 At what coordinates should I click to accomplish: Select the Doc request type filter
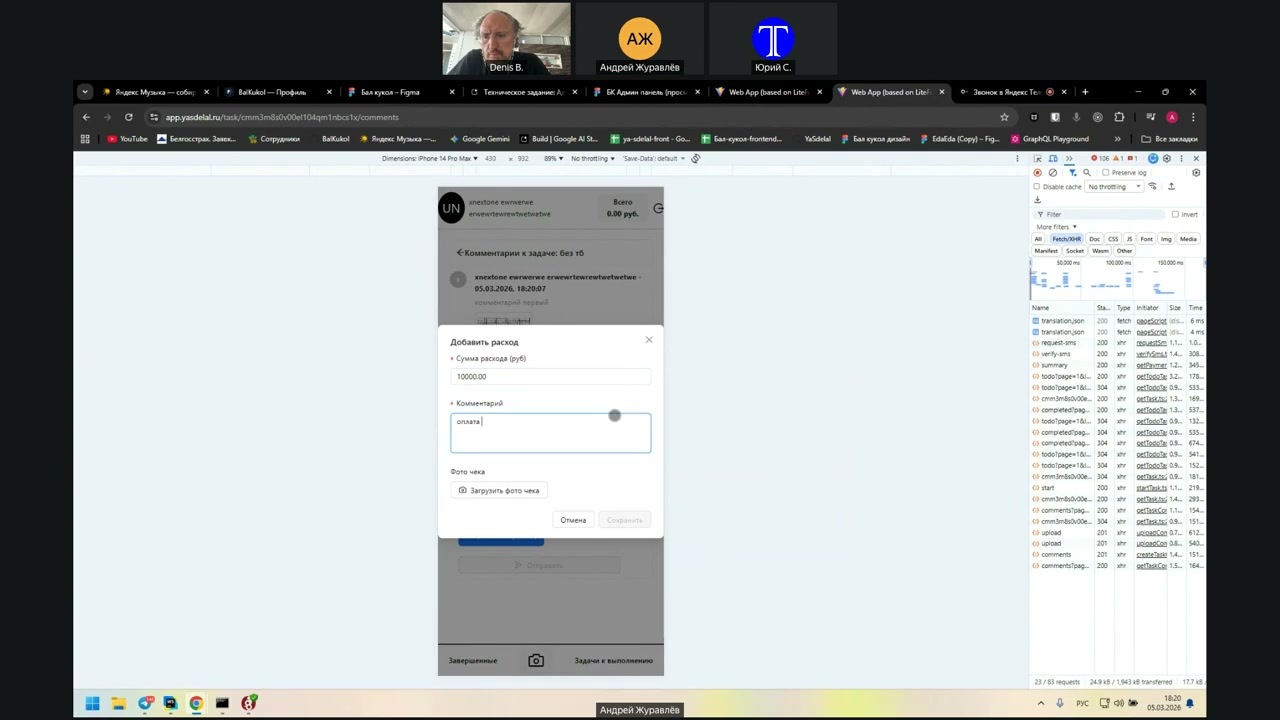[x=1094, y=239]
